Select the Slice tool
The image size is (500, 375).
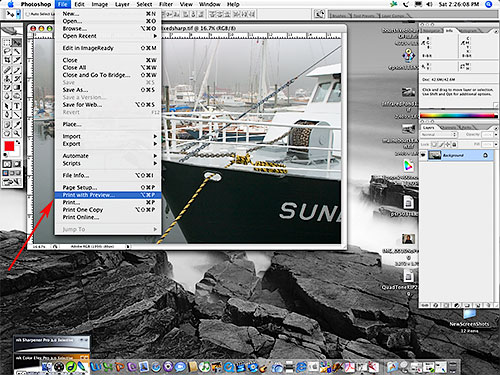point(17,60)
